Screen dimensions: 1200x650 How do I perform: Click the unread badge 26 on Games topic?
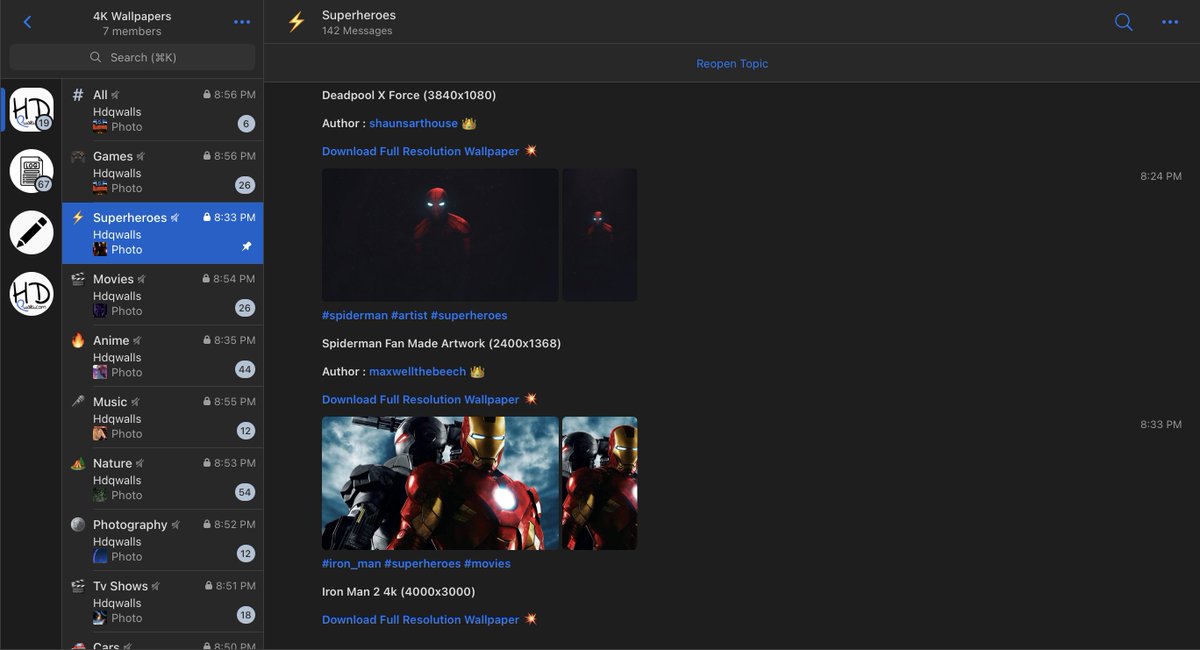point(245,185)
